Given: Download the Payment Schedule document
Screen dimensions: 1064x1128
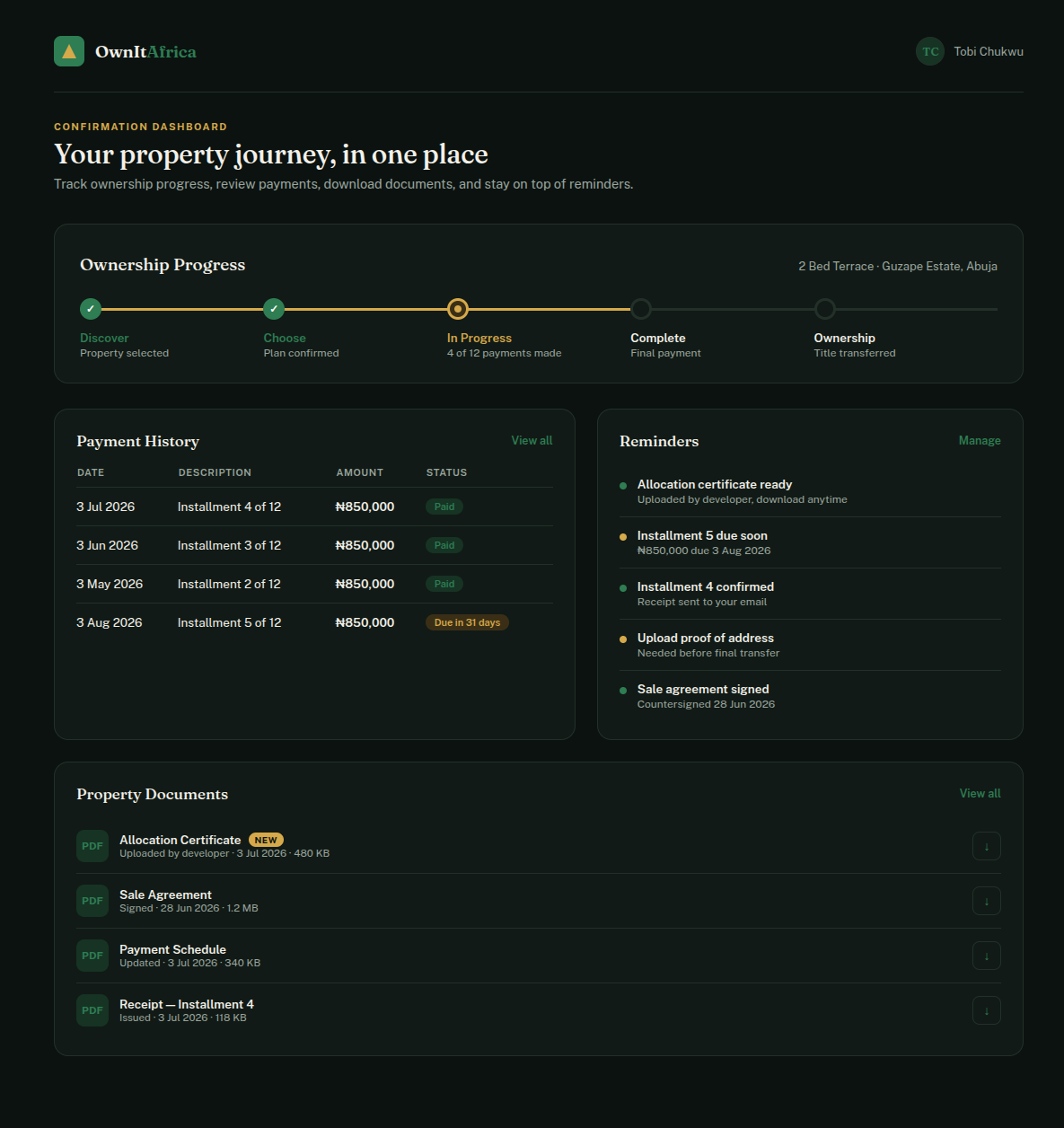Looking at the screenshot, I should click(987, 956).
